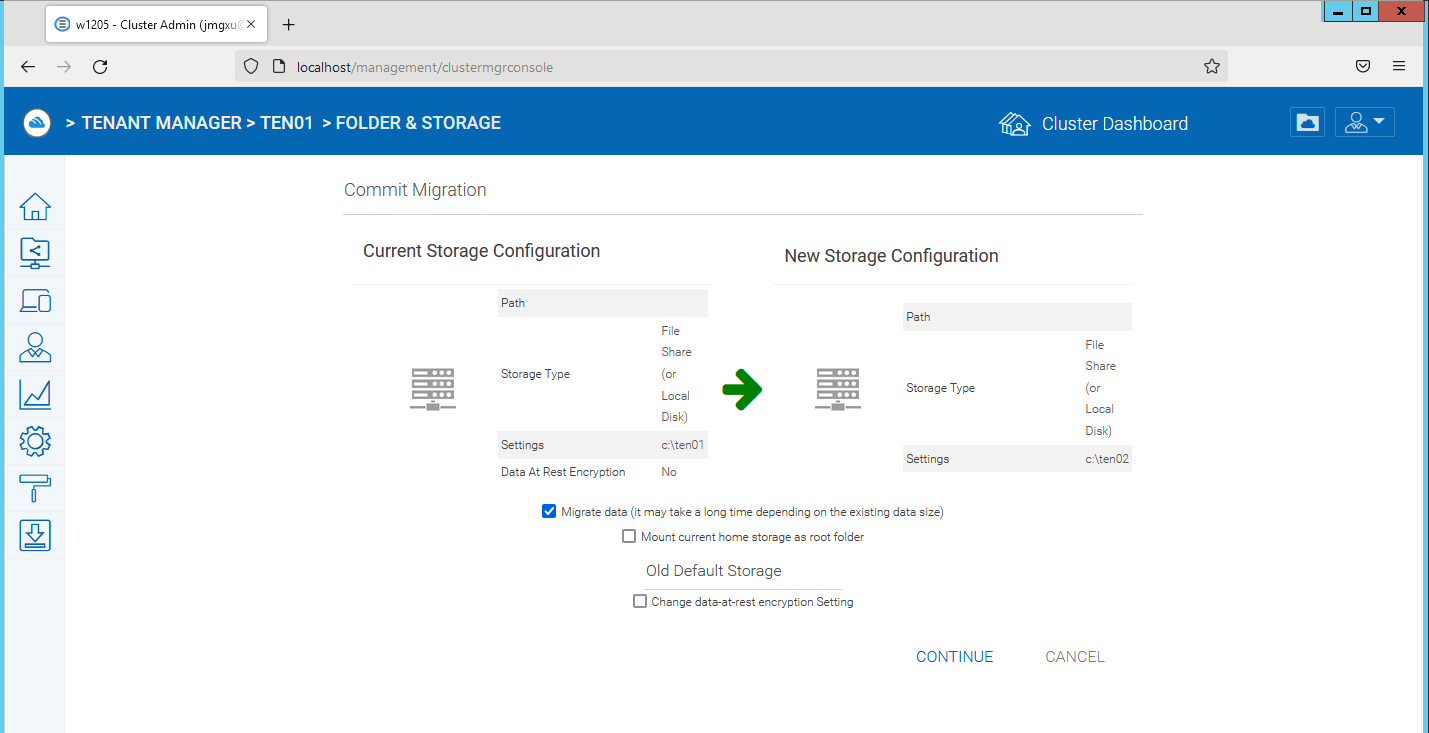Reload the page with the refresh icon
This screenshot has height=733, width=1429.
tap(100, 67)
